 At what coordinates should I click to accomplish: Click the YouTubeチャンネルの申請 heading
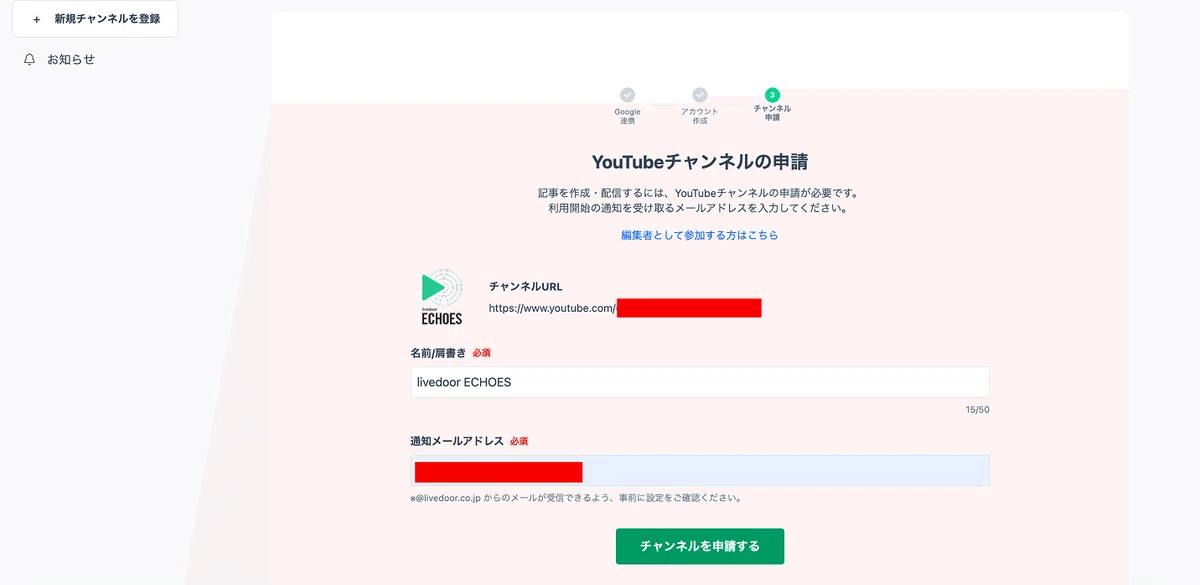coord(700,162)
